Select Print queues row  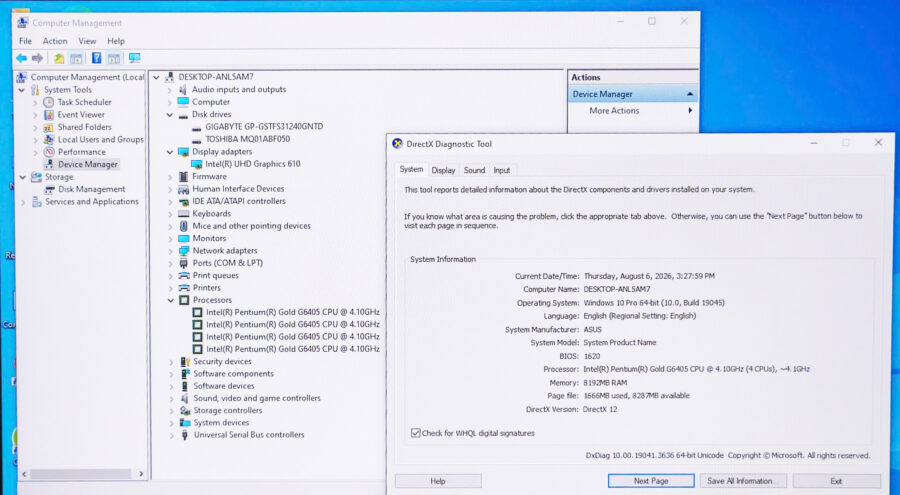[x=215, y=276]
